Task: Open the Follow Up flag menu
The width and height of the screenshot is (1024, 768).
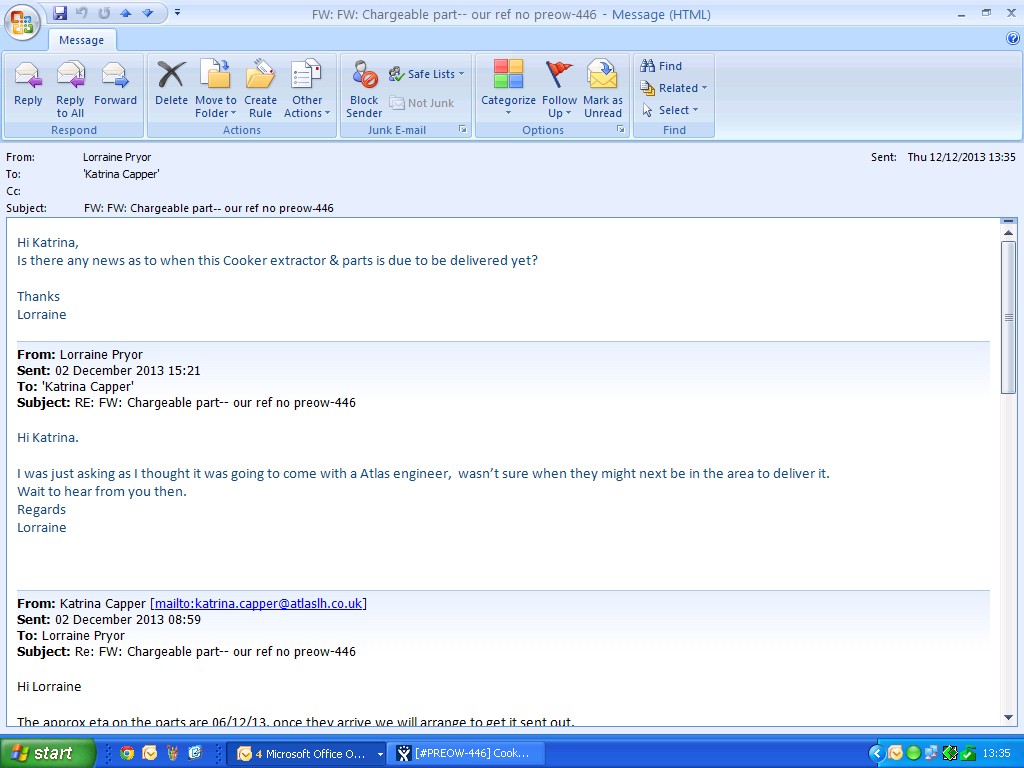Action: [x=559, y=88]
